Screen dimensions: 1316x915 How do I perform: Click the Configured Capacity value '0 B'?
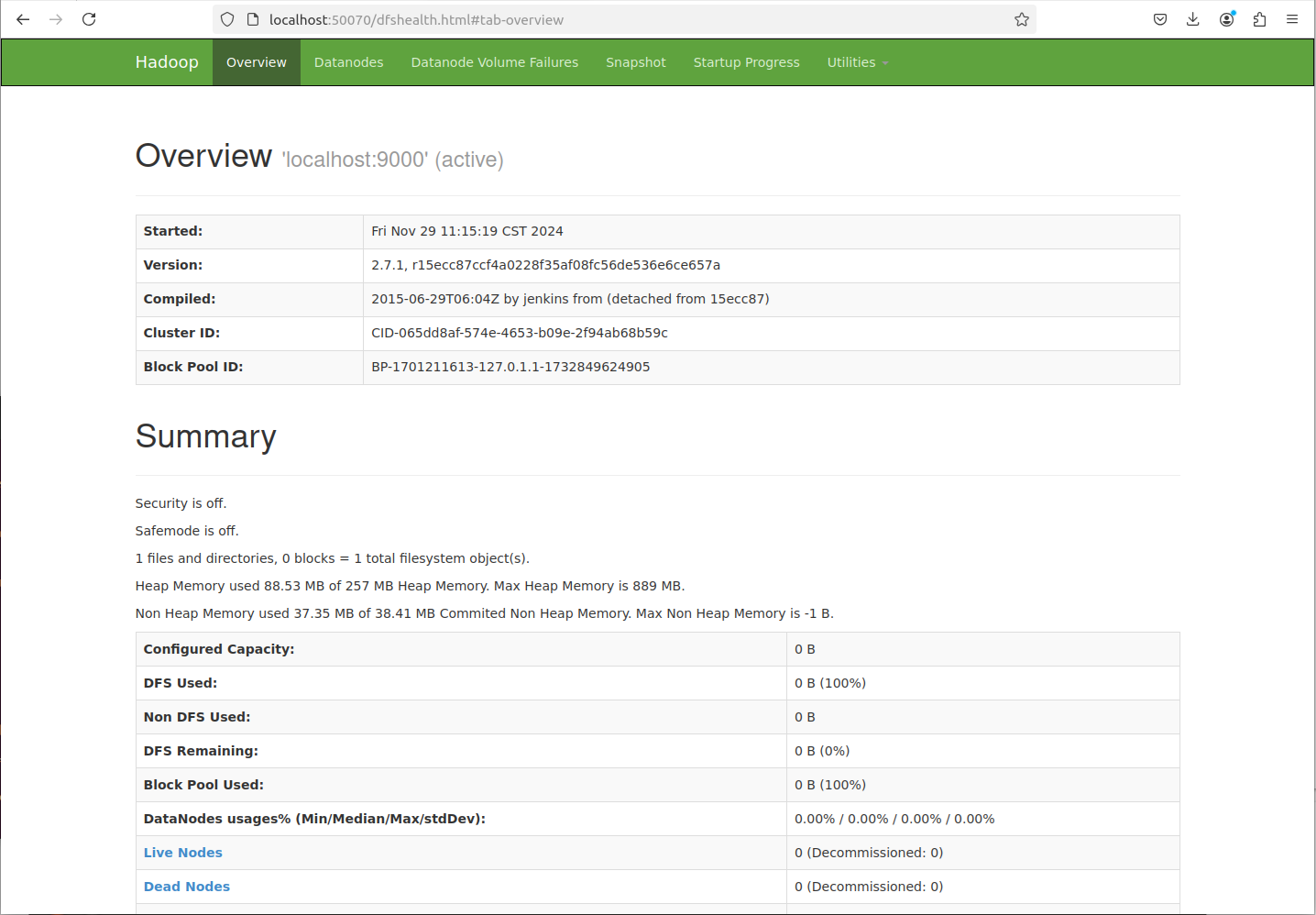pyautogui.click(x=805, y=649)
